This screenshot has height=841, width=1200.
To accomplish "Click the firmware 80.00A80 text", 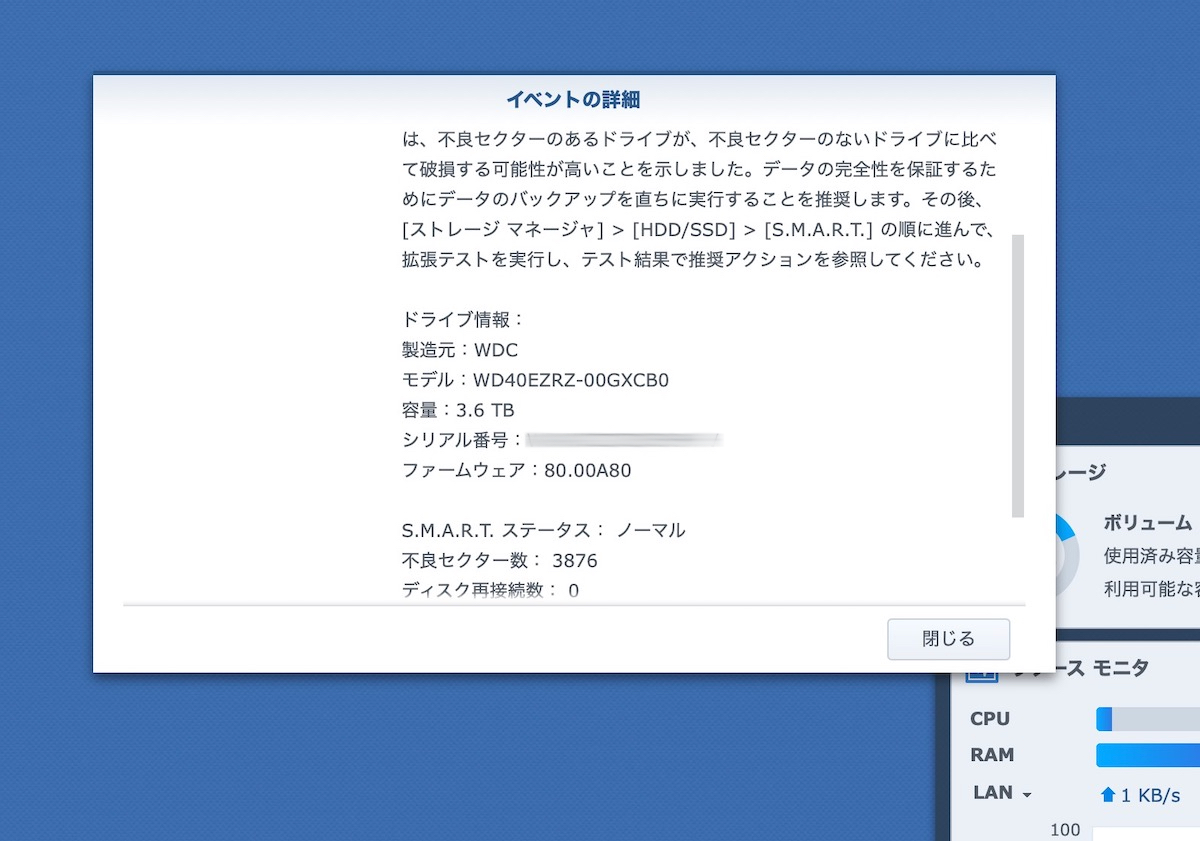I will click(587, 470).
